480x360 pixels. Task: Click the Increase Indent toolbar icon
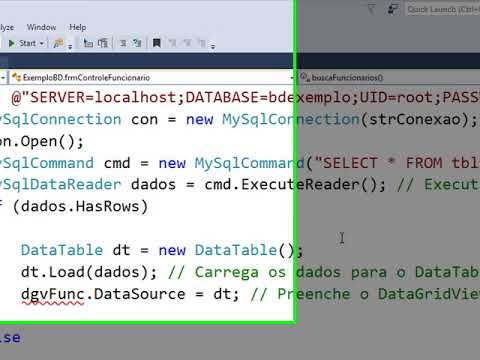(x=103, y=43)
